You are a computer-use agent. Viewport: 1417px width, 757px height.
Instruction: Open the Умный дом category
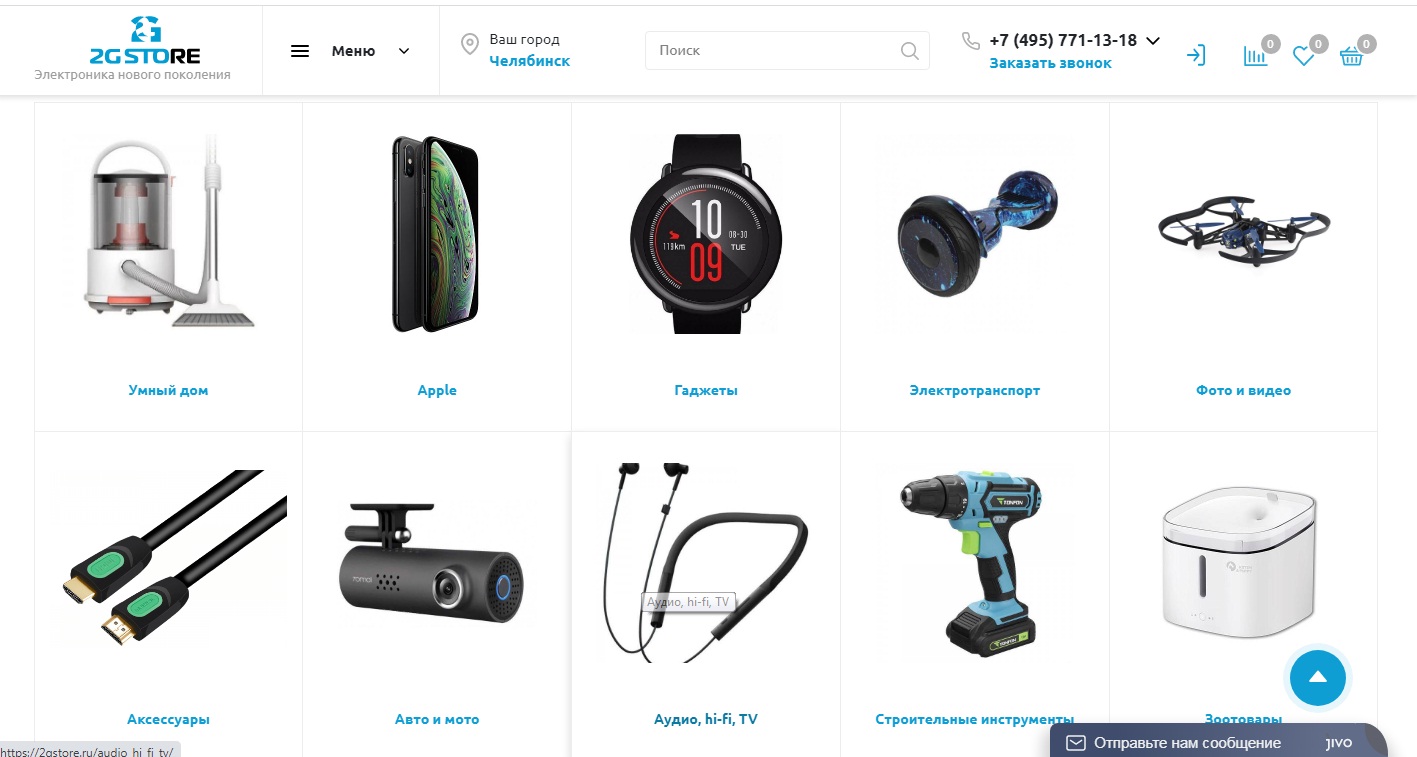[168, 391]
